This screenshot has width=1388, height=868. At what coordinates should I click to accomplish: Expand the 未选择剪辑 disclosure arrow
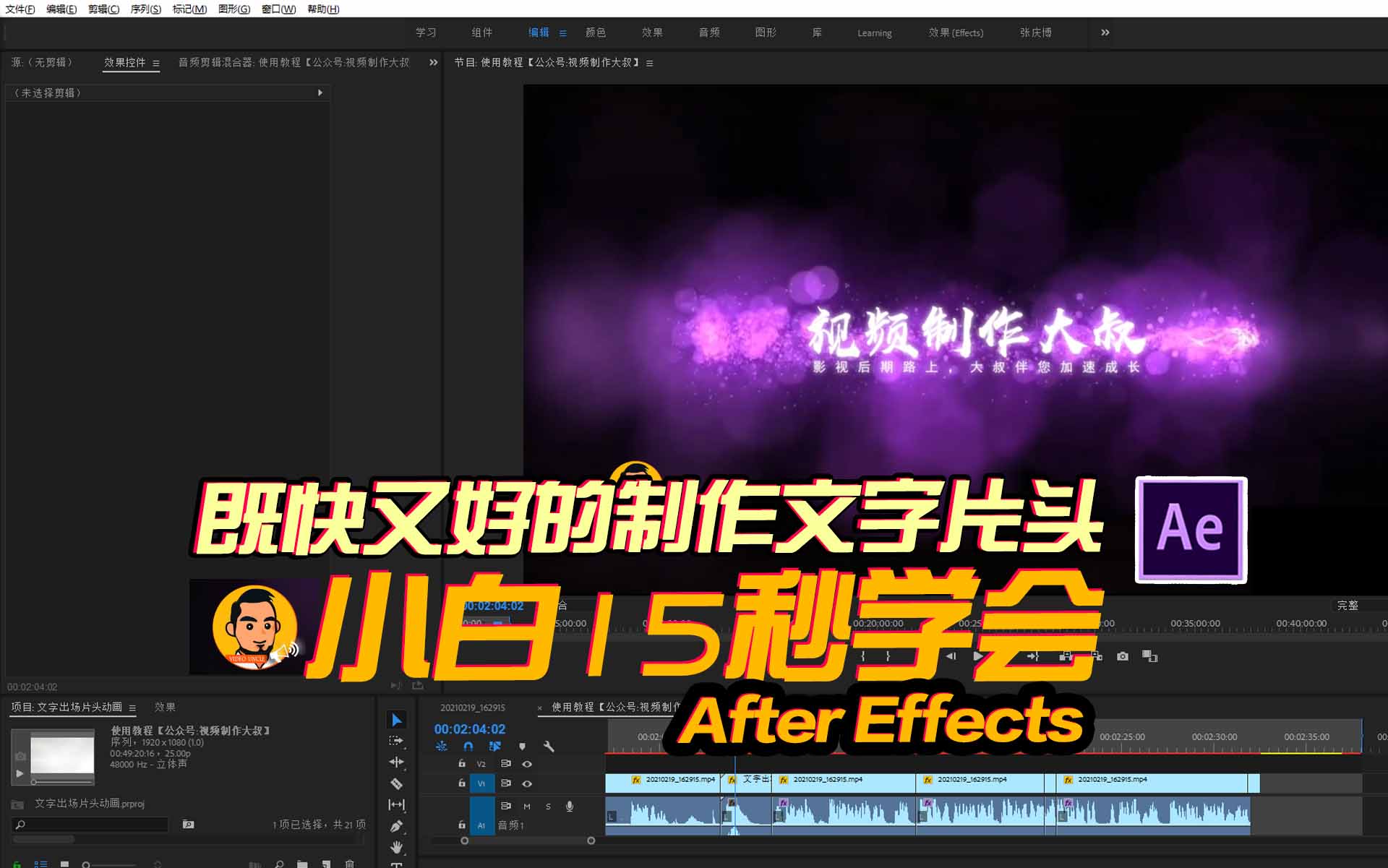(320, 93)
